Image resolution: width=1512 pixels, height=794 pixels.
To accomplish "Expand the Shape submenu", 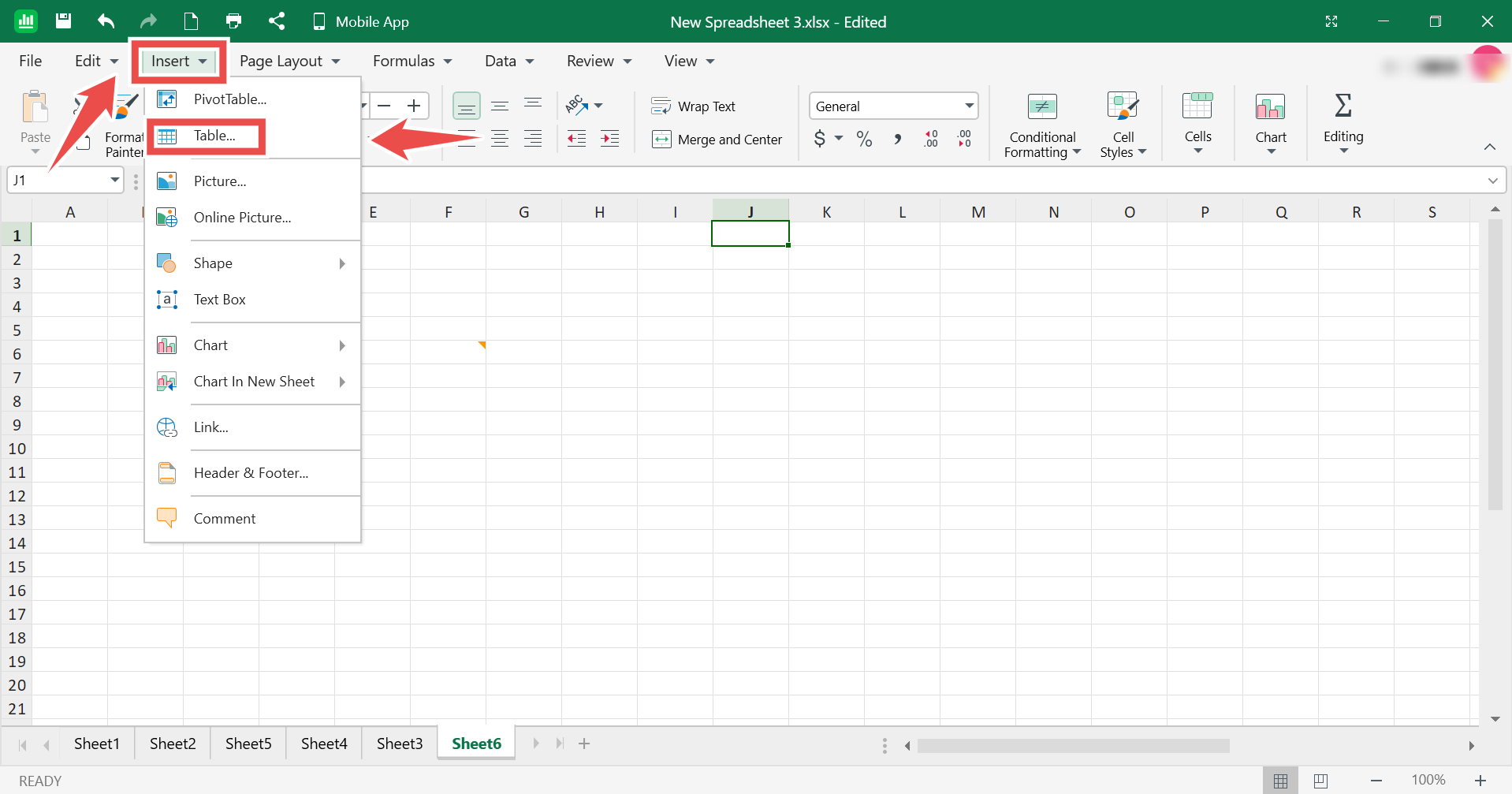I will 252,263.
